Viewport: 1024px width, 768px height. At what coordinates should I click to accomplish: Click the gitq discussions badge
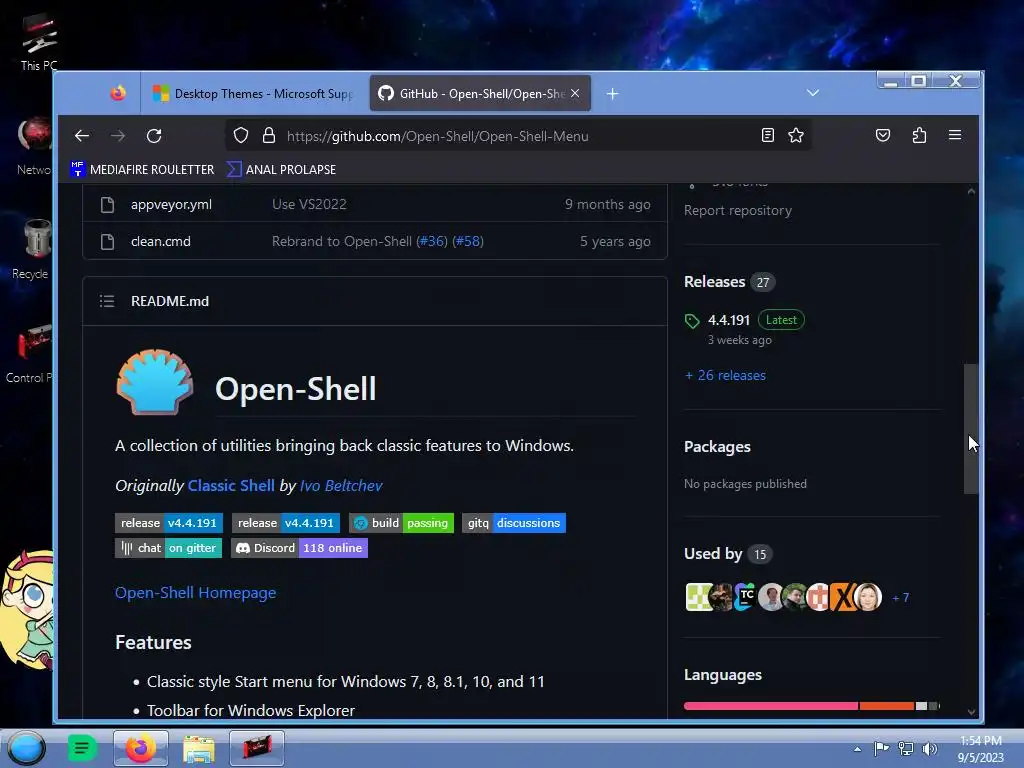[x=514, y=522]
